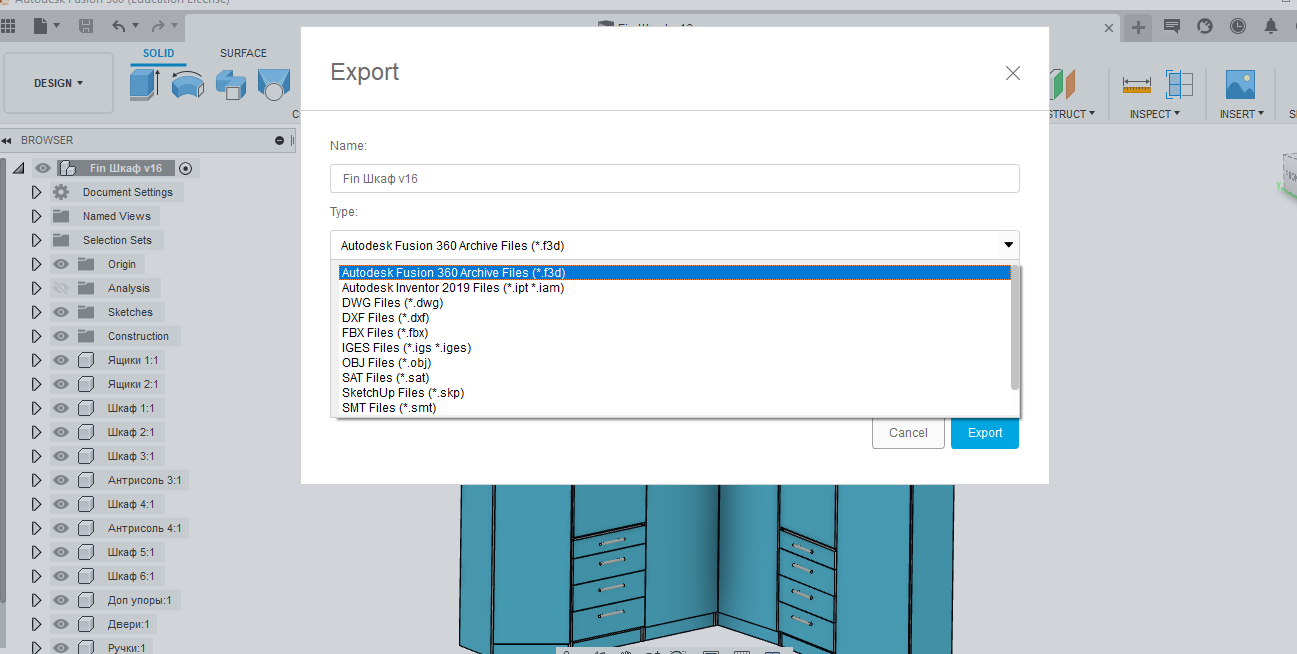This screenshot has height=654, width=1297.
Task: Click the Двери:1 component icon
Action: (x=86, y=624)
